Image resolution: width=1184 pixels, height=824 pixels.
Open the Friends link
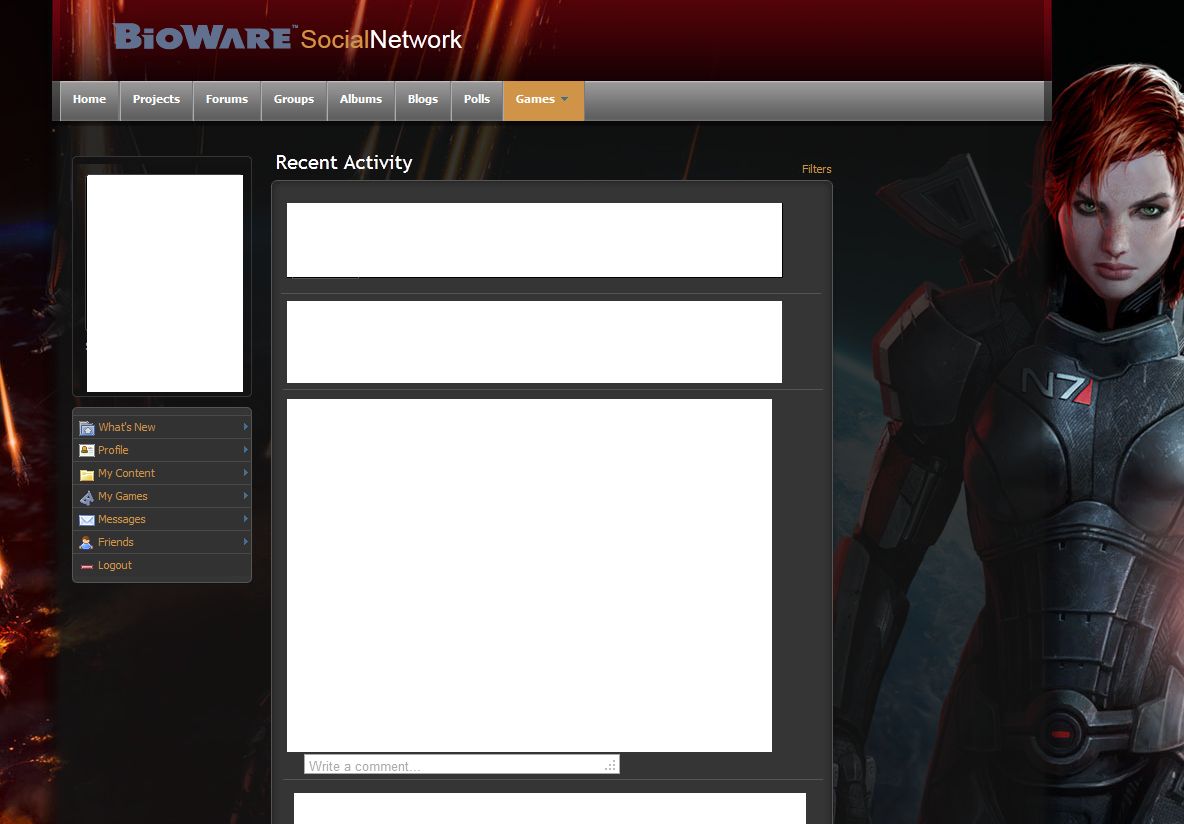(116, 542)
